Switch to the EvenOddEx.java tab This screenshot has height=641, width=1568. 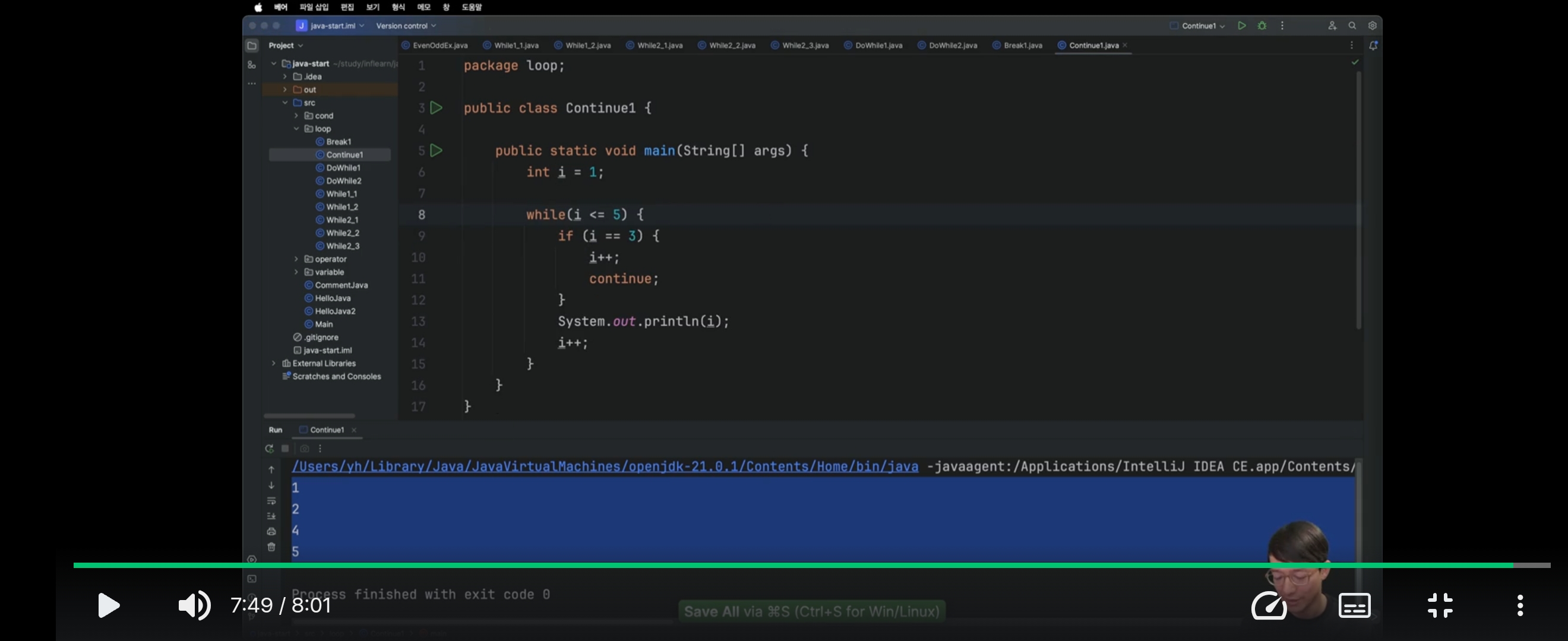coord(435,46)
